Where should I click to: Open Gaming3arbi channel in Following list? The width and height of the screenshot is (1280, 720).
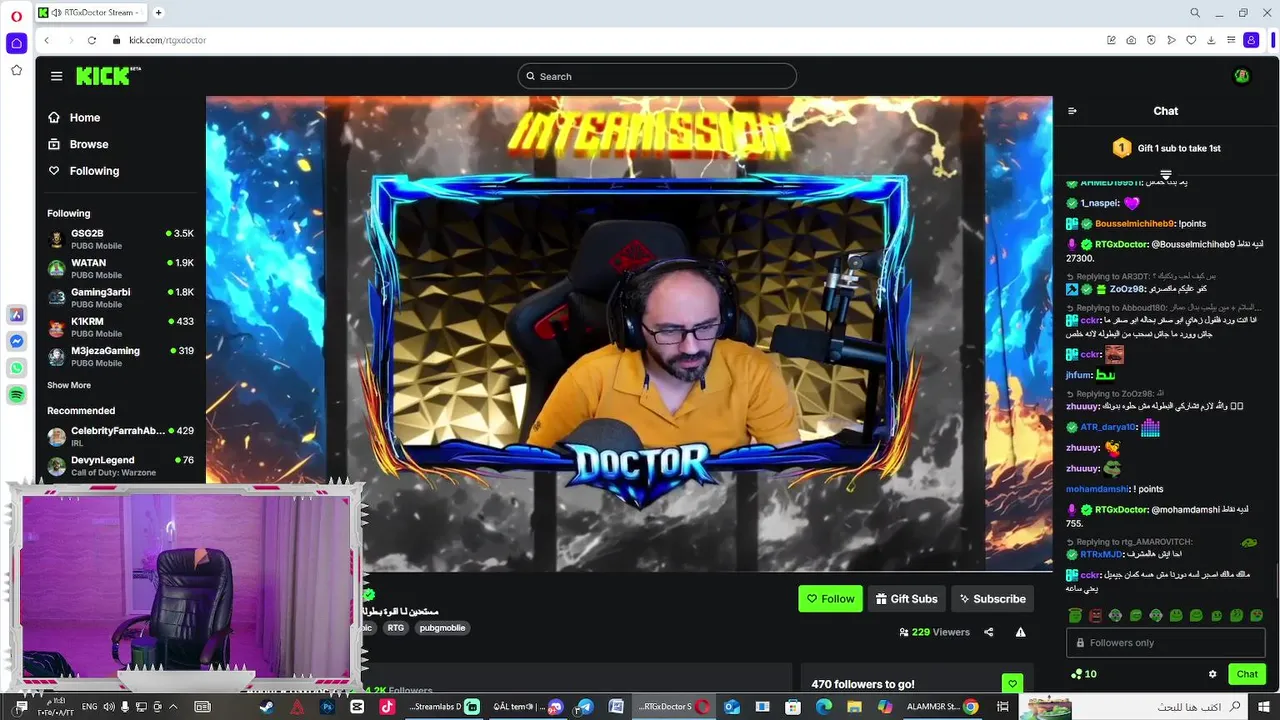[x=120, y=297]
